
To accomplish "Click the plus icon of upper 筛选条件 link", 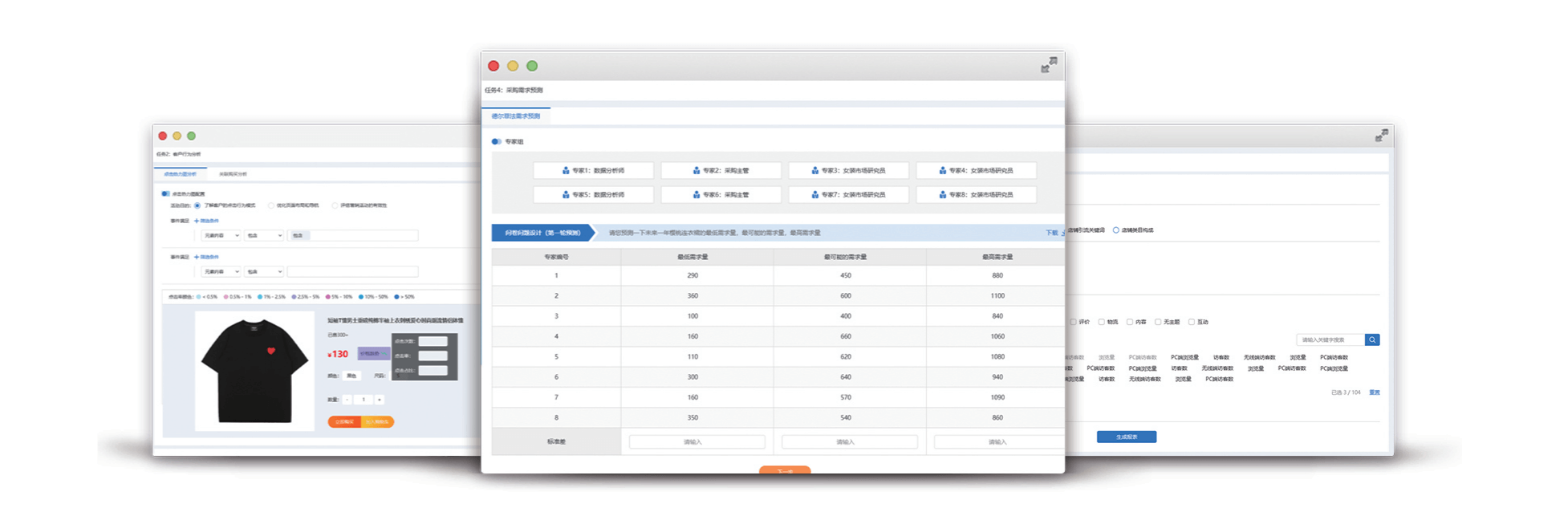I will [197, 221].
